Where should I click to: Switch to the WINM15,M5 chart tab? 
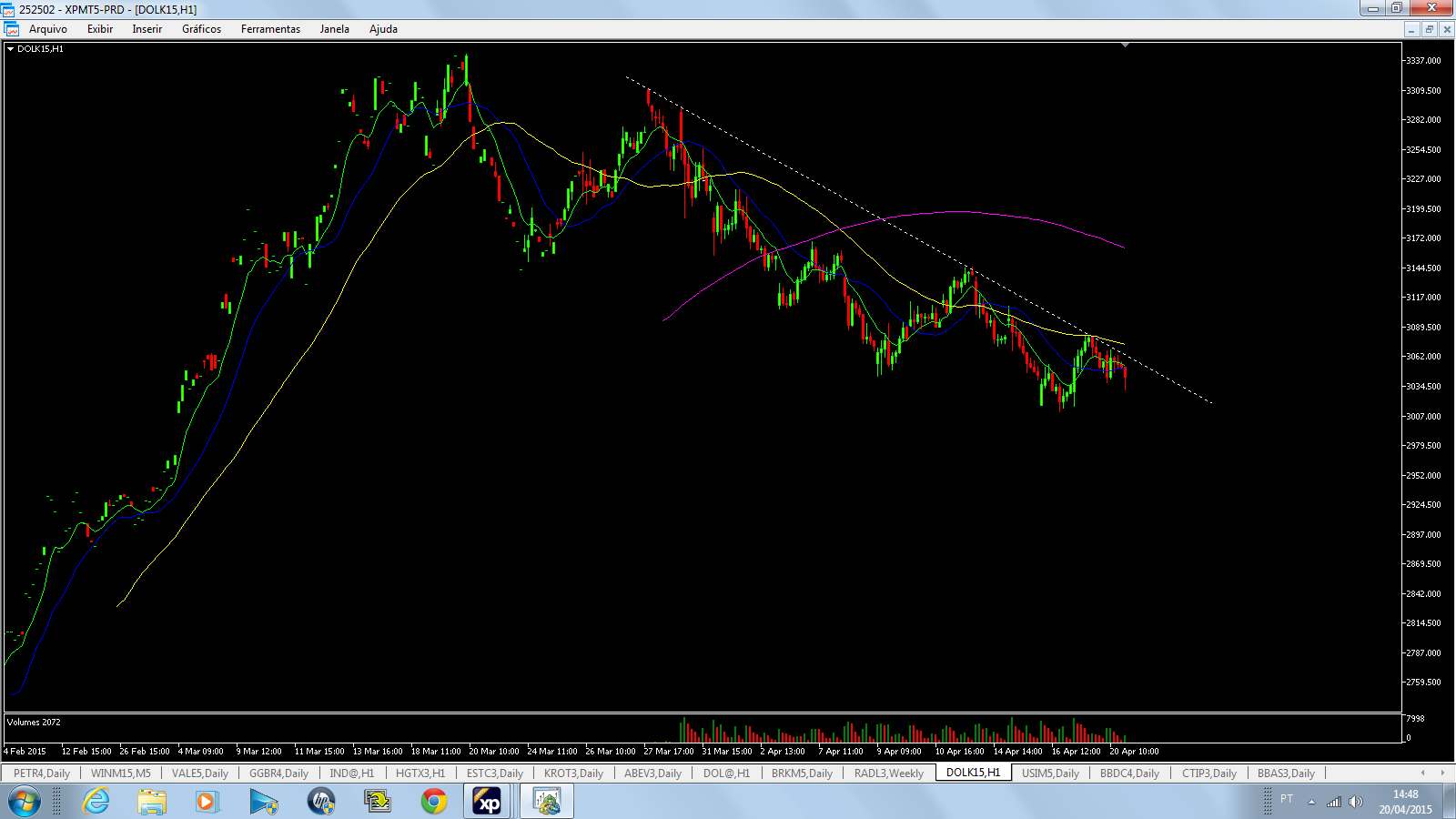coord(121,773)
